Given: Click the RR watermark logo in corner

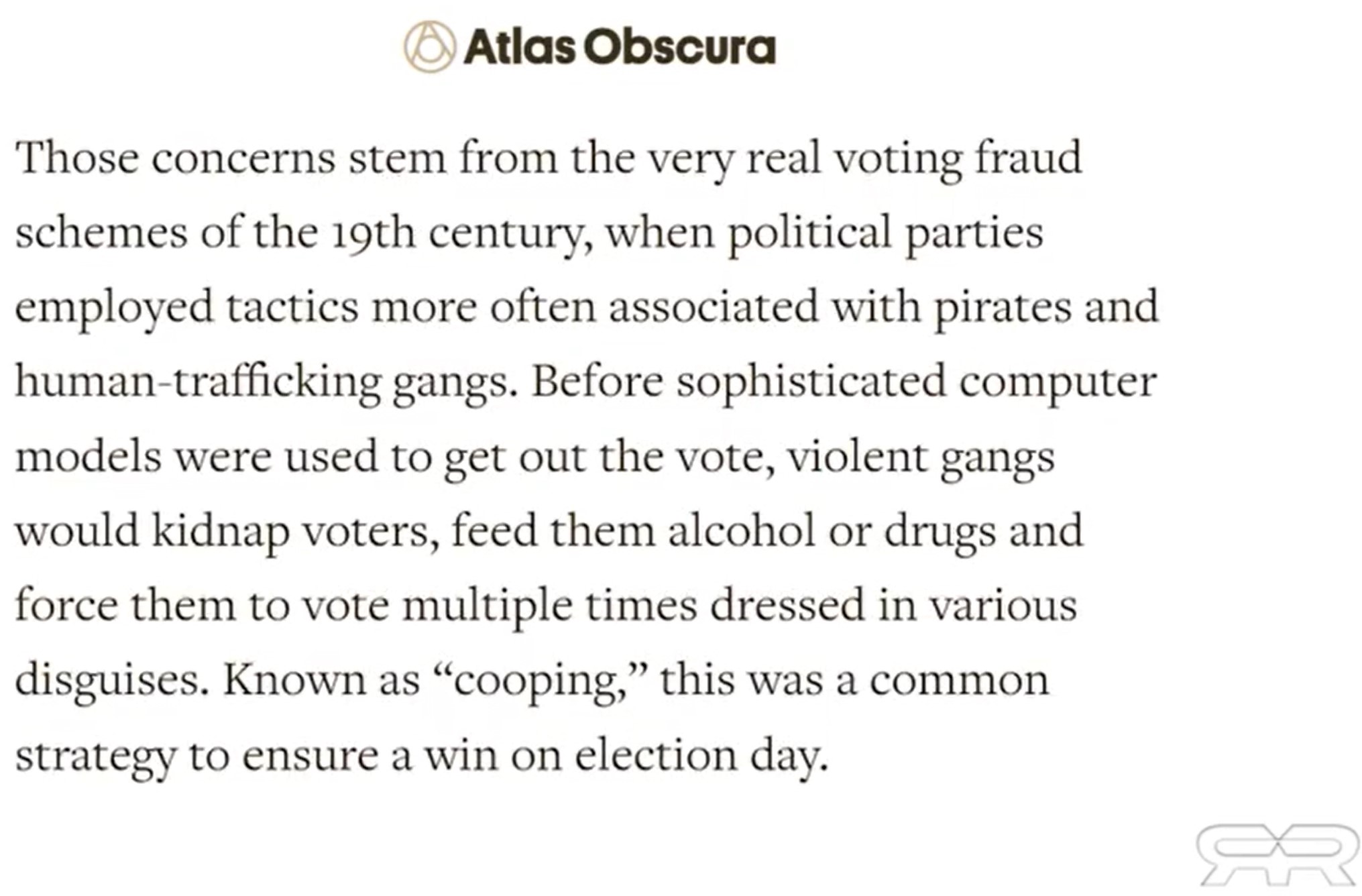Looking at the screenshot, I should (1279, 854).
